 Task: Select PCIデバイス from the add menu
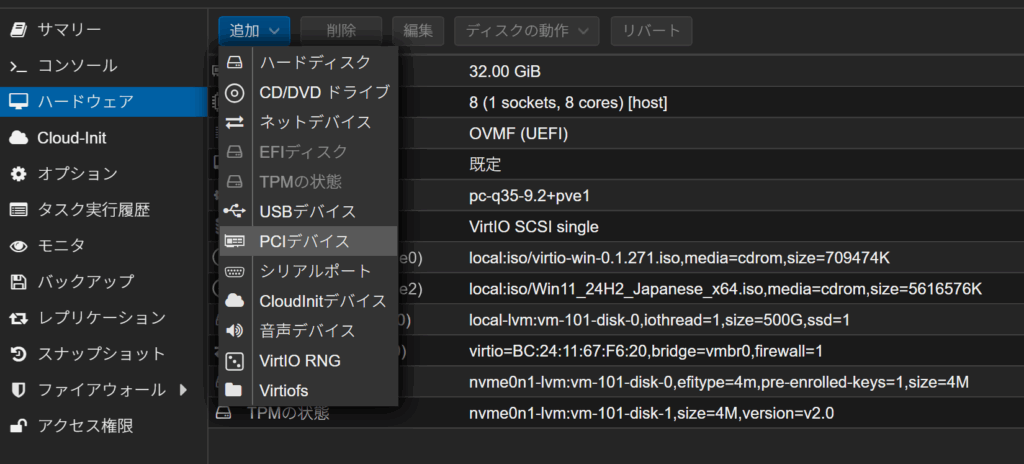pos(305,241)
